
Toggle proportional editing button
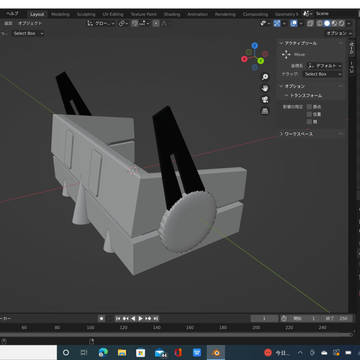coord(156,23)
